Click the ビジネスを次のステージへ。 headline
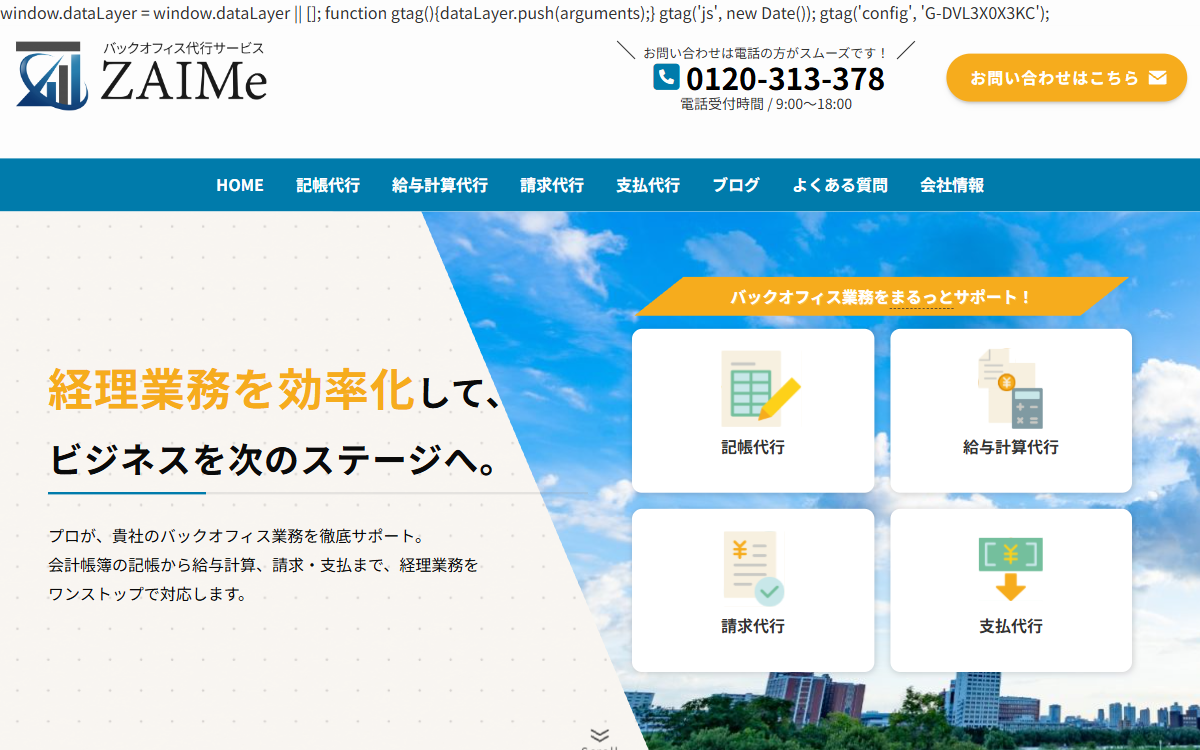The height and width of the screenshot is (750, 1200). coord(273,460)
